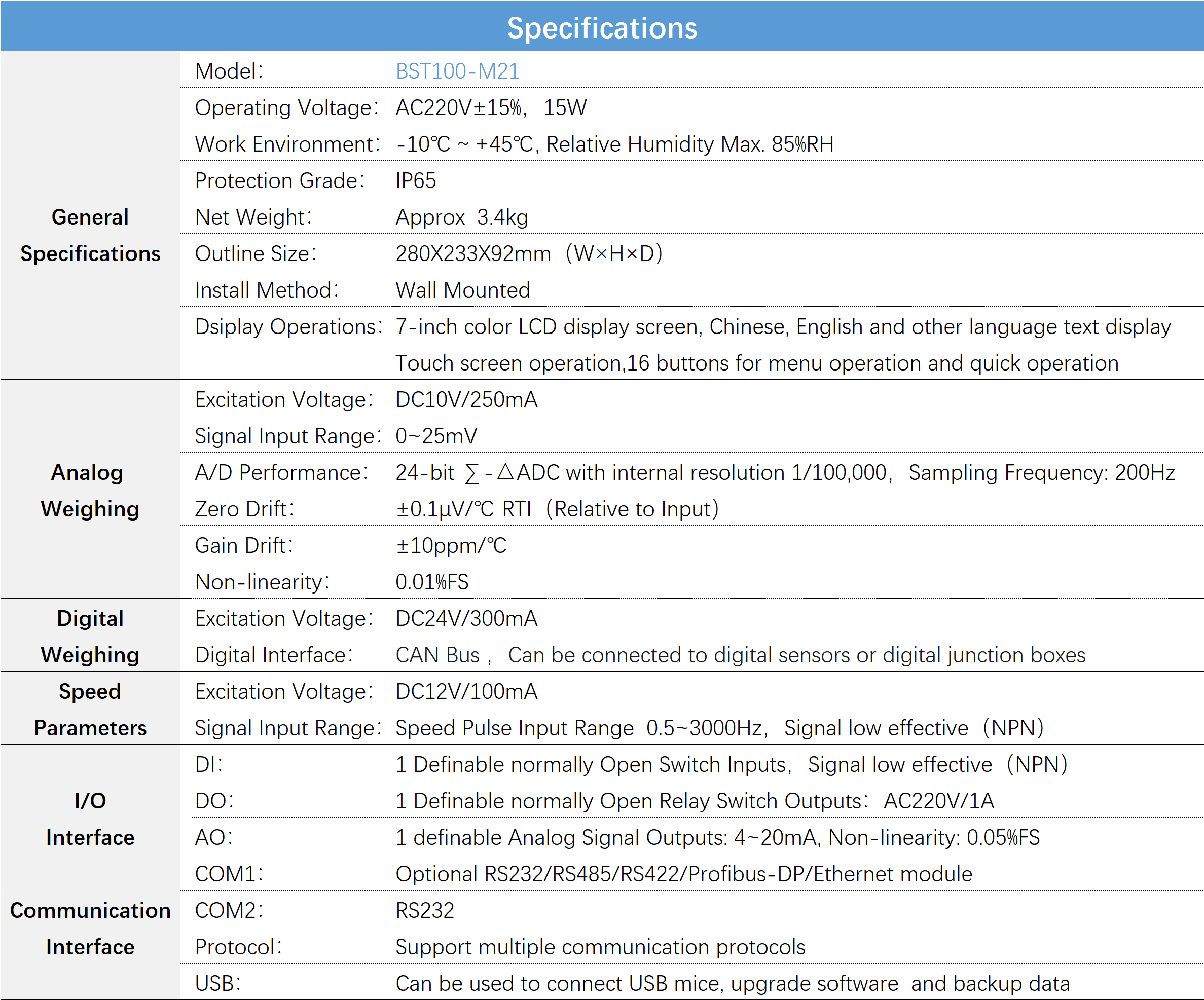Click the 'Digital Interface:' label
This screenshot has width=1204, height=1000.
pyautogui.click(x=274, y=655)
